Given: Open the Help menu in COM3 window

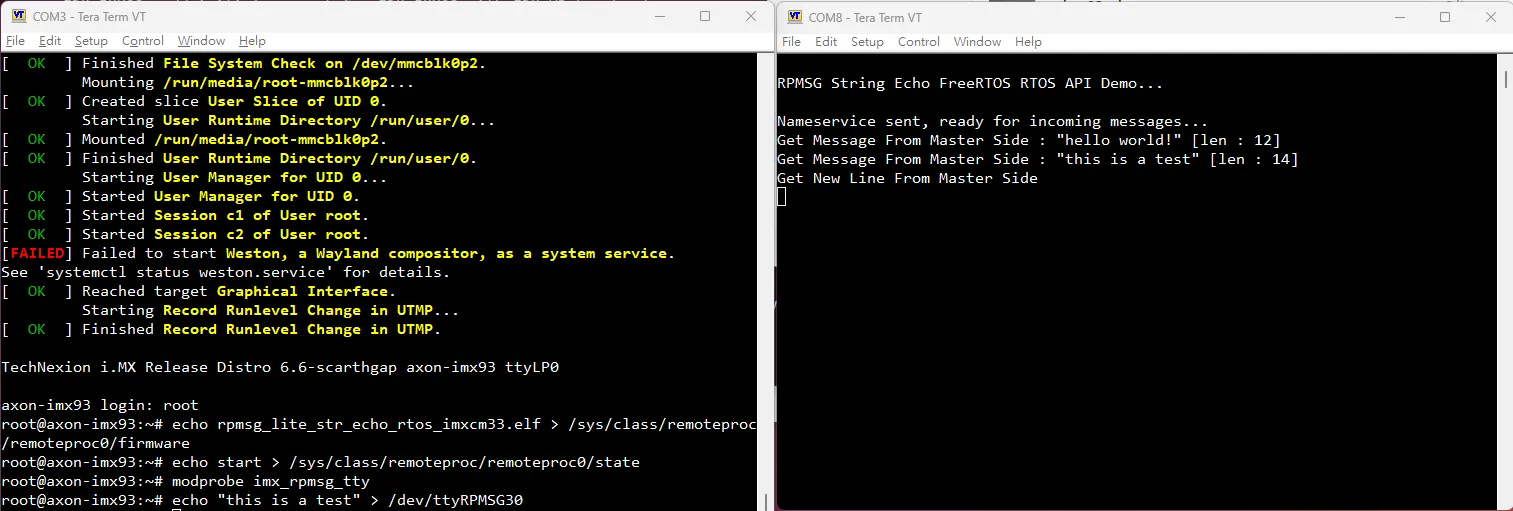Looking at the screenshot, I should click(x=252, y=41).
